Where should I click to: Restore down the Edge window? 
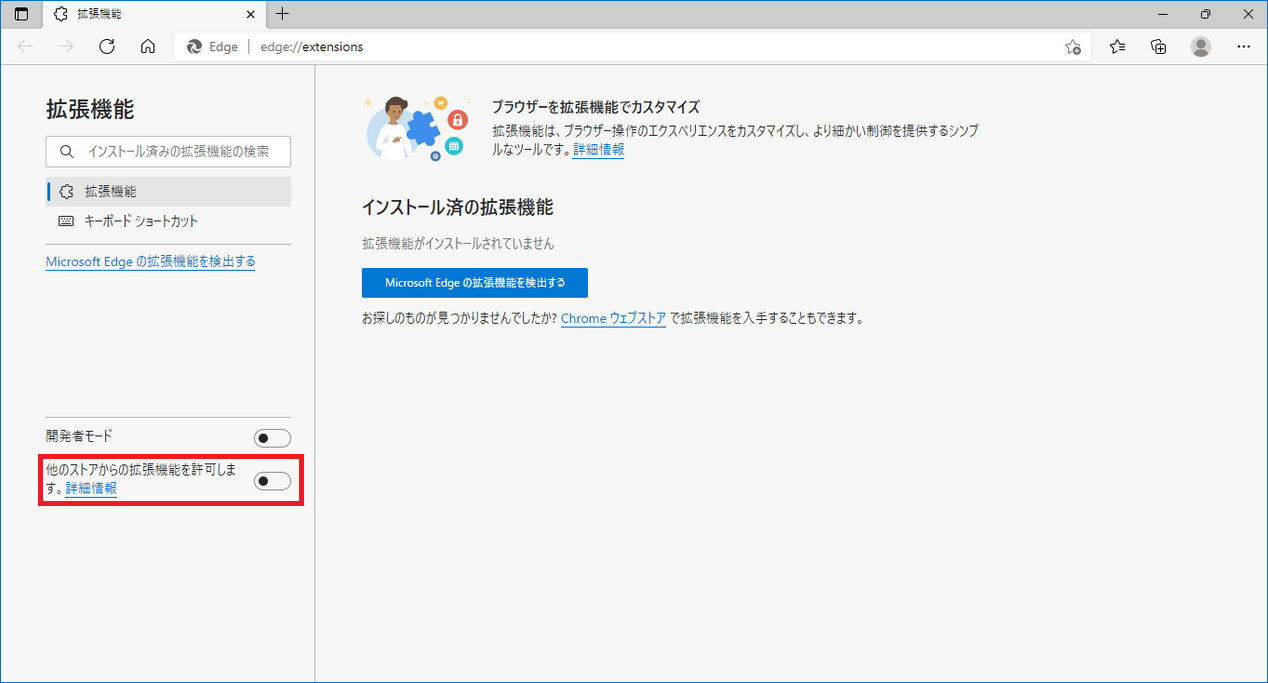[1205, 14]
